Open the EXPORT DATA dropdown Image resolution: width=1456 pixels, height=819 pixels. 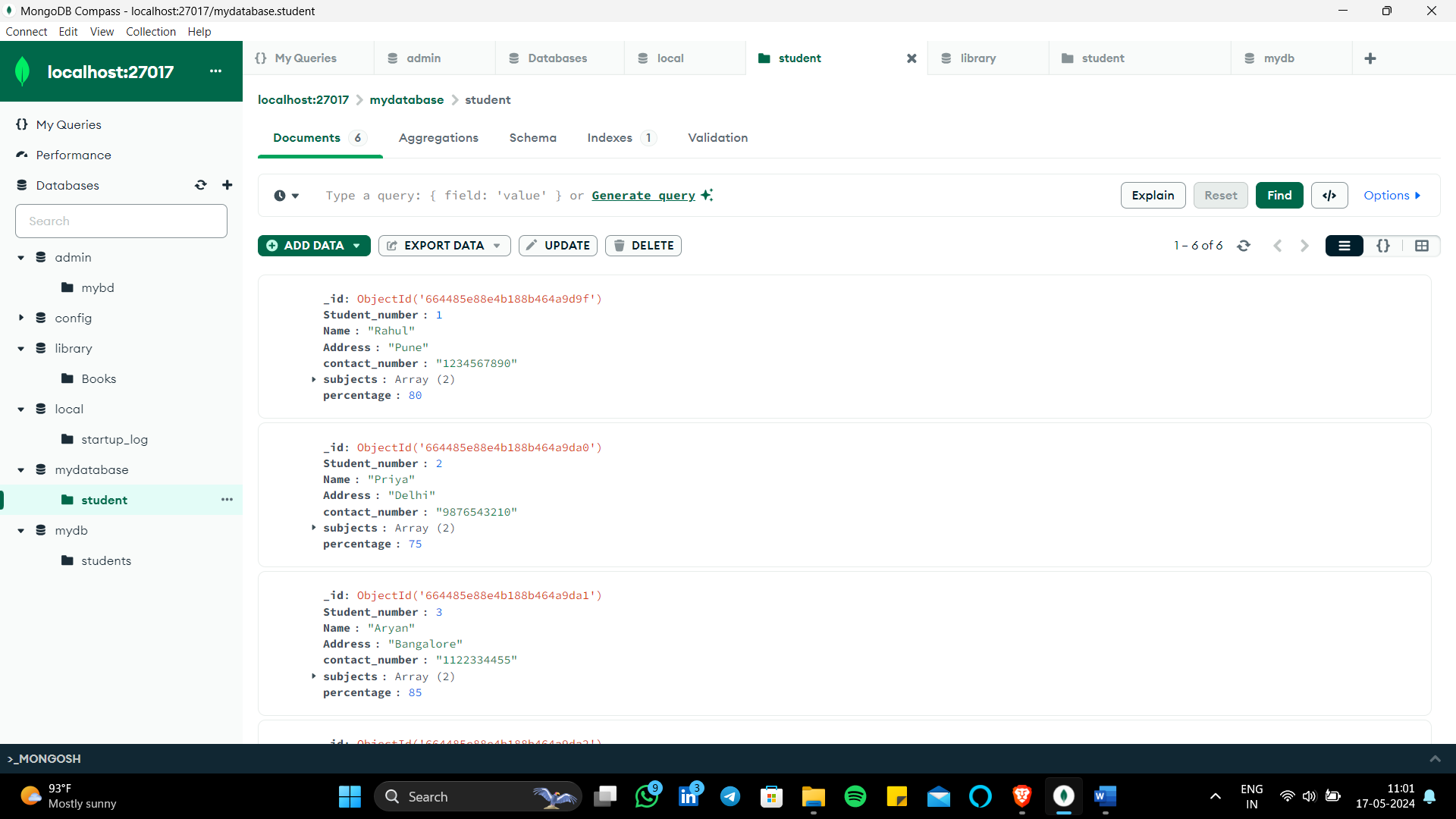(444, 246)
